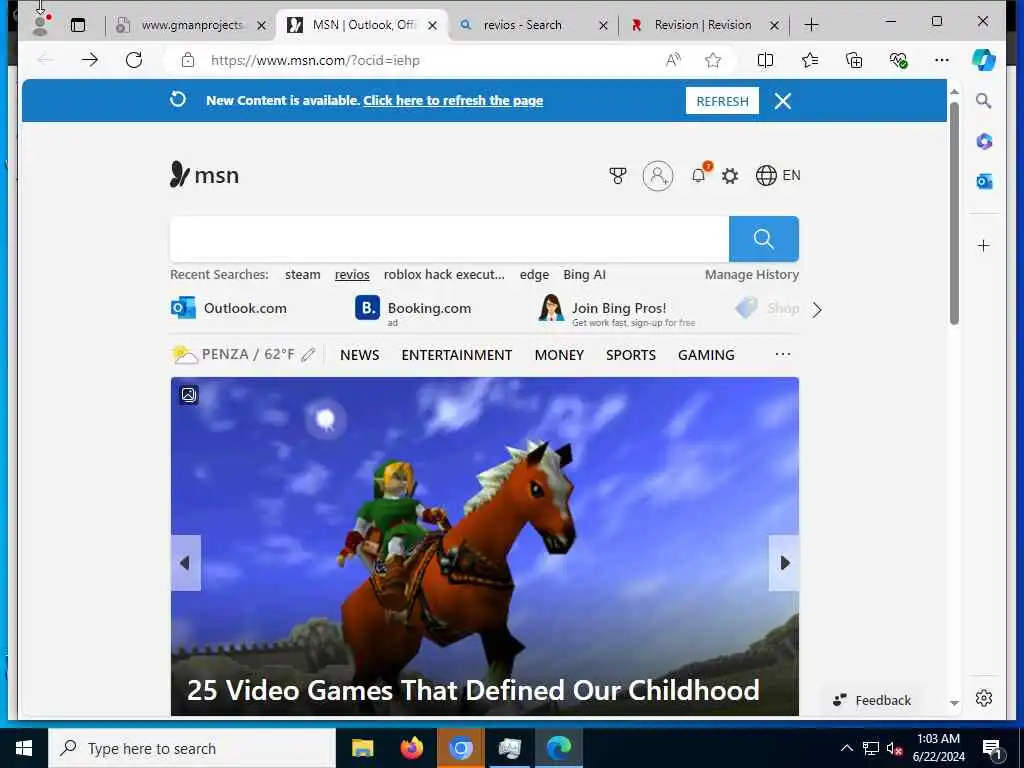The width and height of the screenshot is (1024, 768).
Task: Go to previous carousel slide
Action: [185, 563]
